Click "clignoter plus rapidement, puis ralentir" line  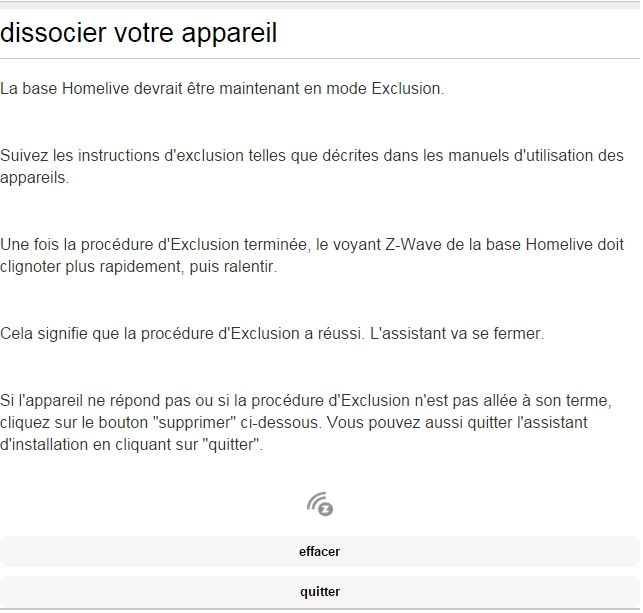point(137,266)
